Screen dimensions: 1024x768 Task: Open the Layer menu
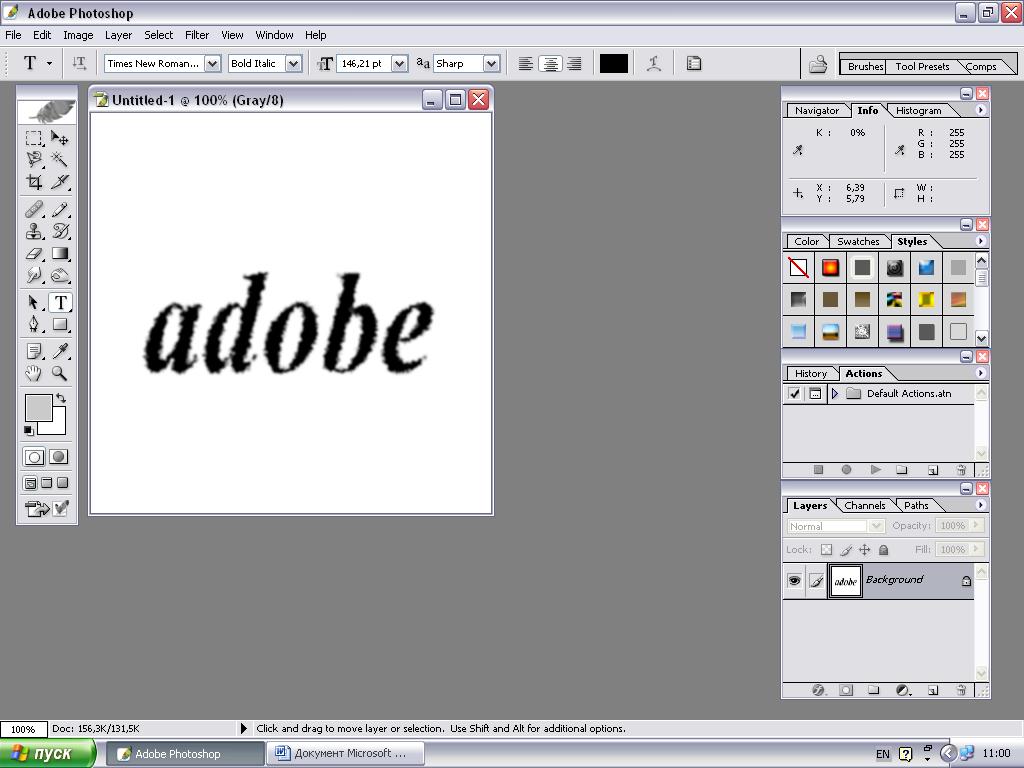click(118, 35)
